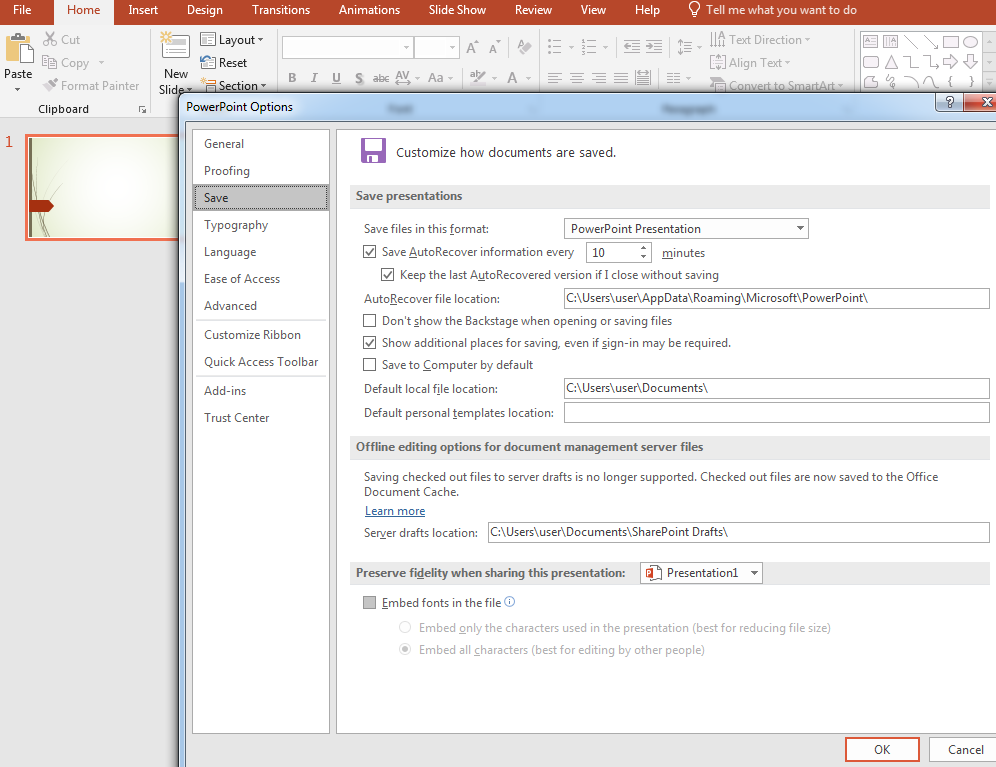
Task: Apply Strikethrough formatting
Action: tap(380, 78)
